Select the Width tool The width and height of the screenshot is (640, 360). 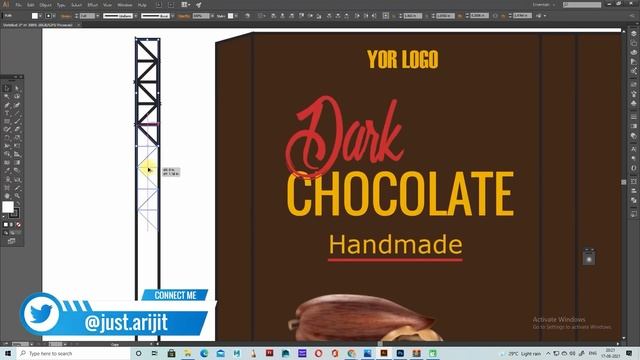[7, 146]
